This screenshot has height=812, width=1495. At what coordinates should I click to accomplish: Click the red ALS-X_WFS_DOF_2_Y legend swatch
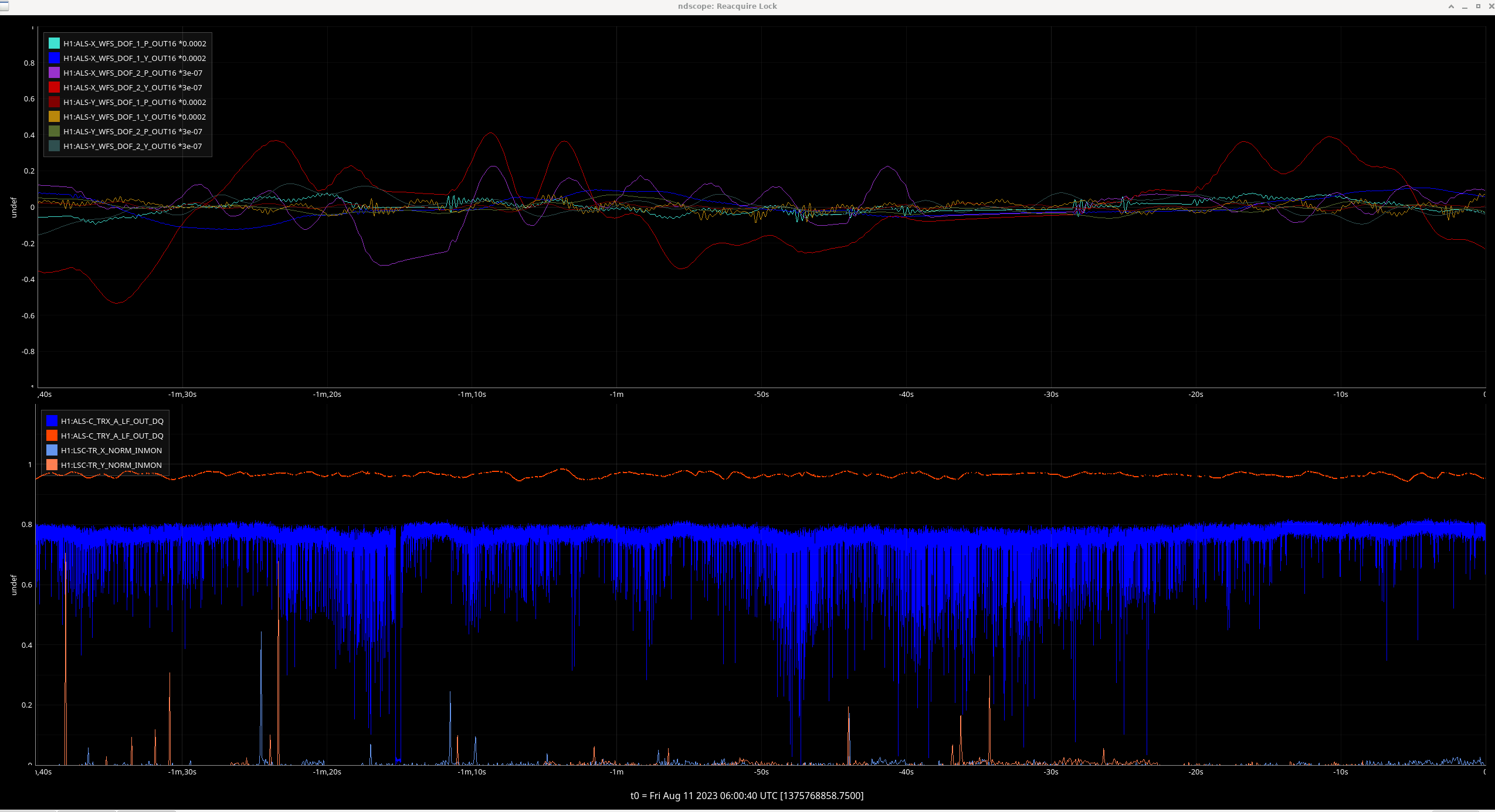[54, 87]
